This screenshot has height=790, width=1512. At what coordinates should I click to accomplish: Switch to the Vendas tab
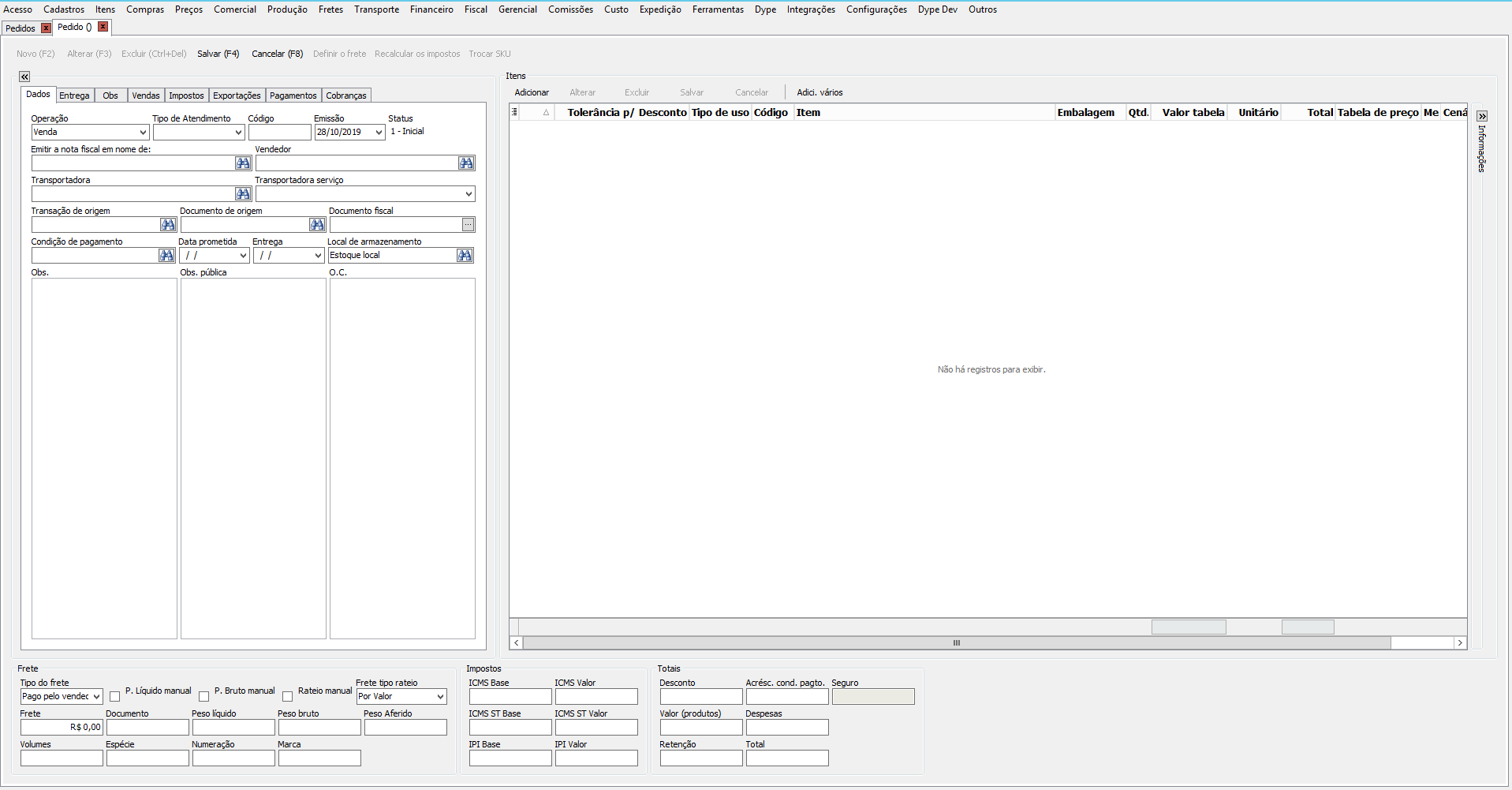point(146,95)
